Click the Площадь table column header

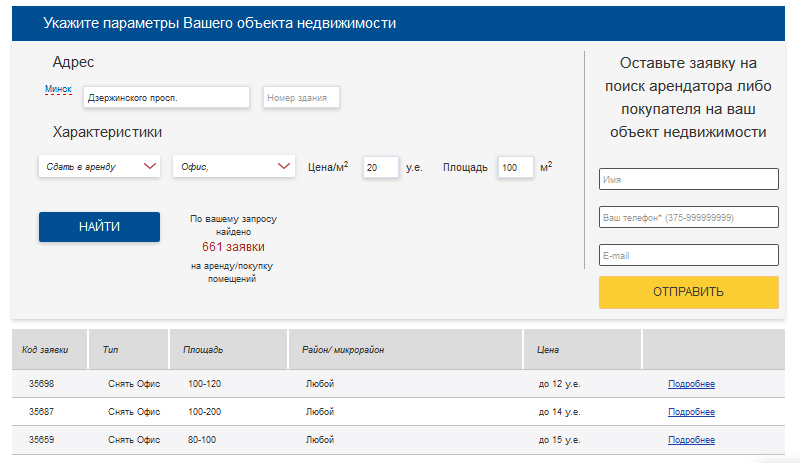click(x=203, y=350)
